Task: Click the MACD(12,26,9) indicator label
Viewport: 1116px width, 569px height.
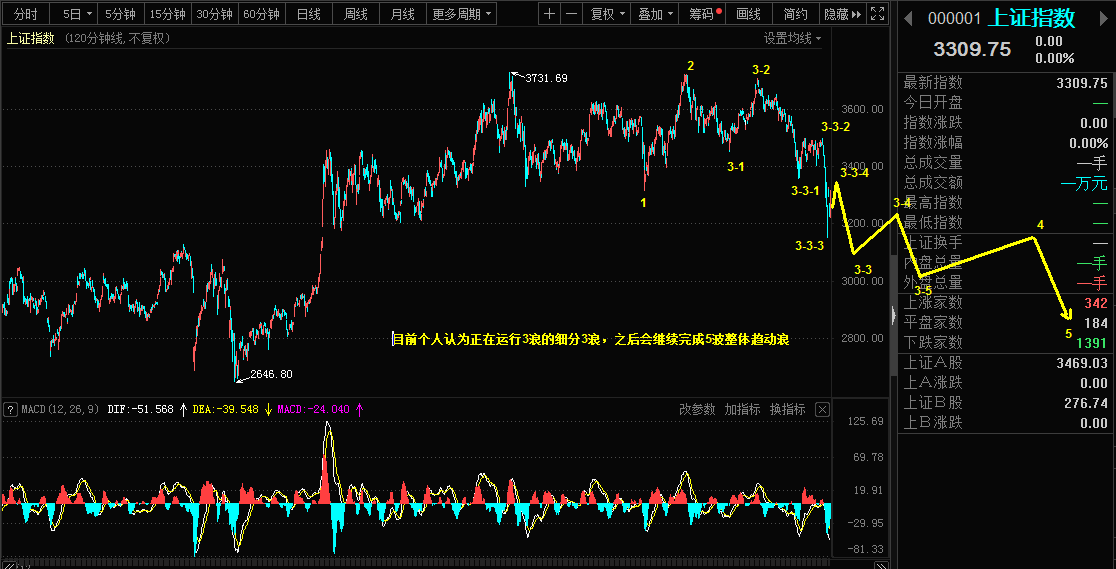Action: pos(61,409)
